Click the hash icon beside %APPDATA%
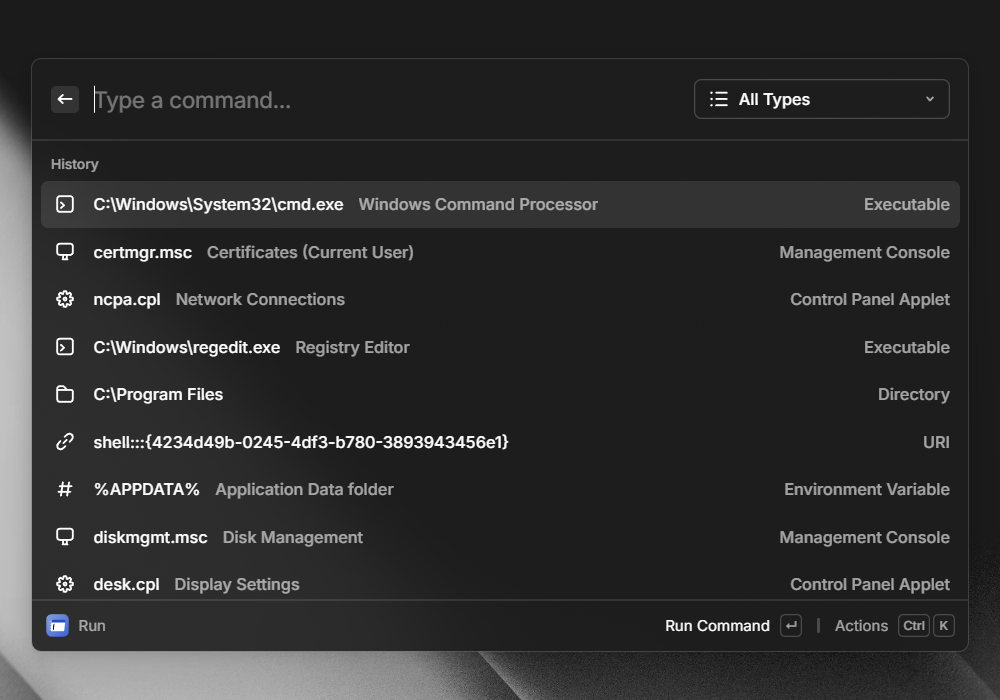This screenshot has height=700, width=1000. pyautogui.click(x=65, y=489)
